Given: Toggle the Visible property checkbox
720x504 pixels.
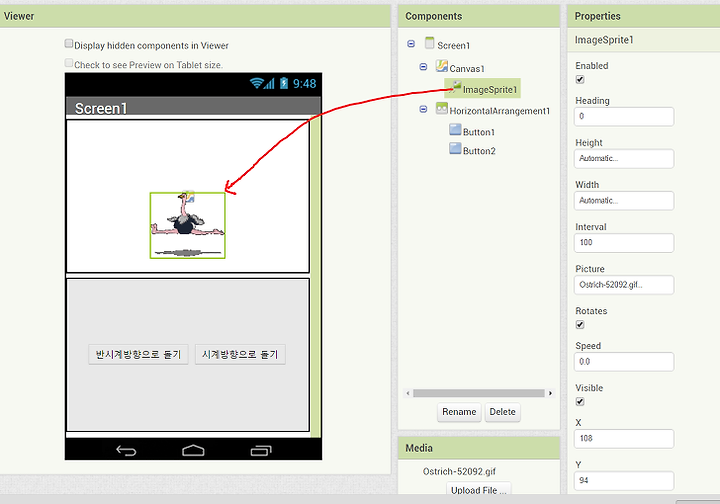Looking at the screenshot, I should (580, 402).
